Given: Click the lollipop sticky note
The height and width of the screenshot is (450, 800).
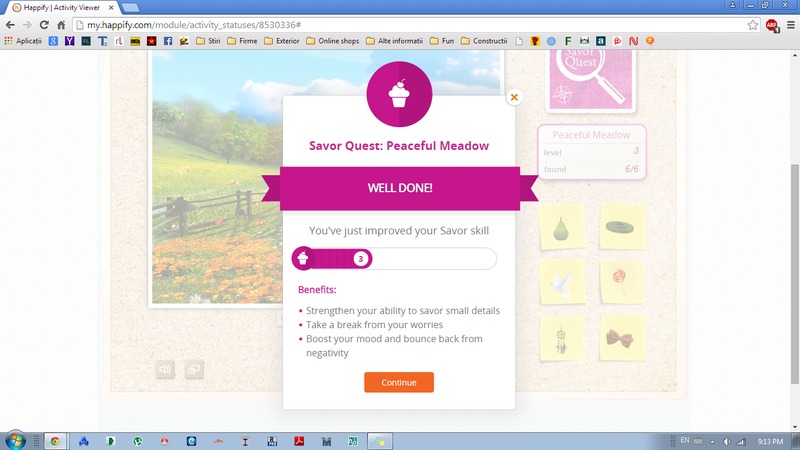Looking at the screenshot, I should [622, 283].
